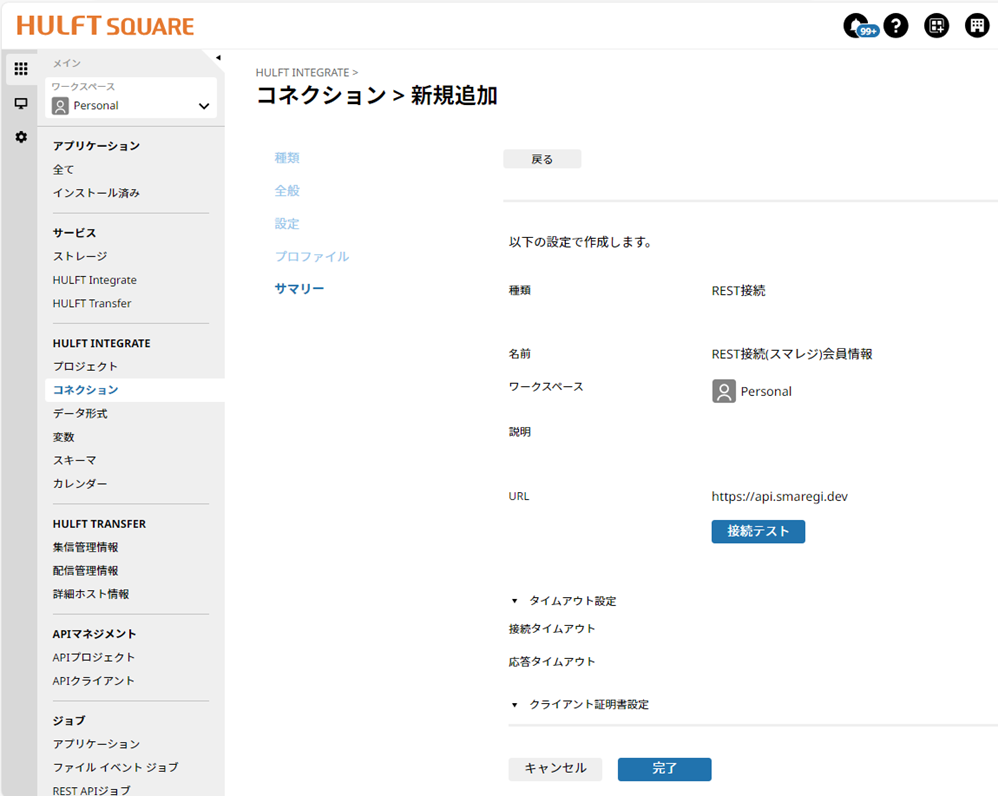This screenshot has width=1007, height=796.
Task: Click the add-app grid icon in header
Action: click(936, 26)
